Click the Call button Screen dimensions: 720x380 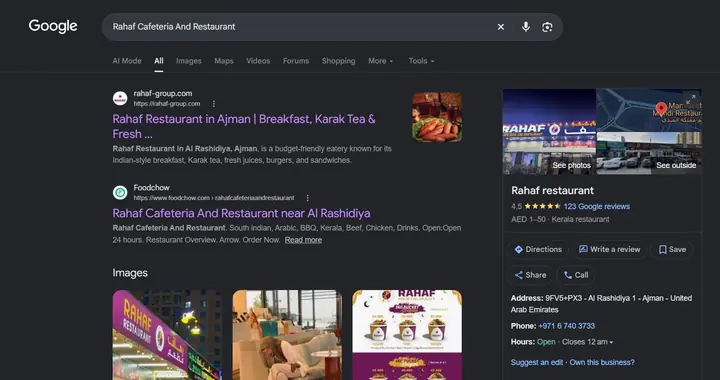576,275
